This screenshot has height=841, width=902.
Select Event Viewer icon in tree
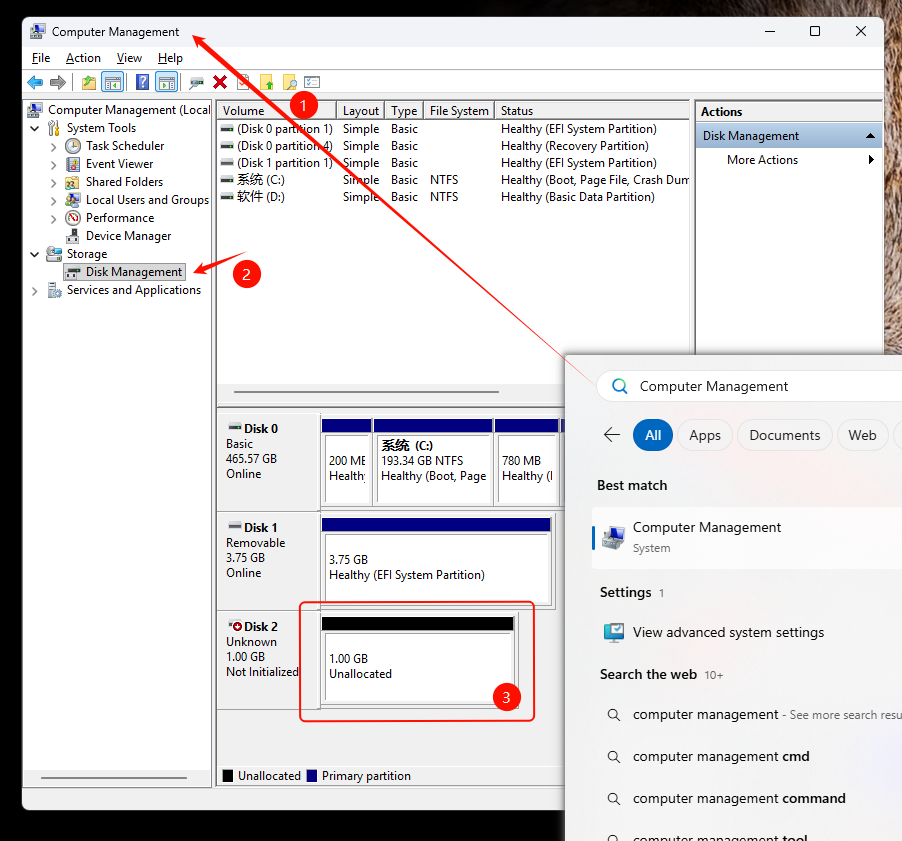pyautogui.click(x=72, y=165)
